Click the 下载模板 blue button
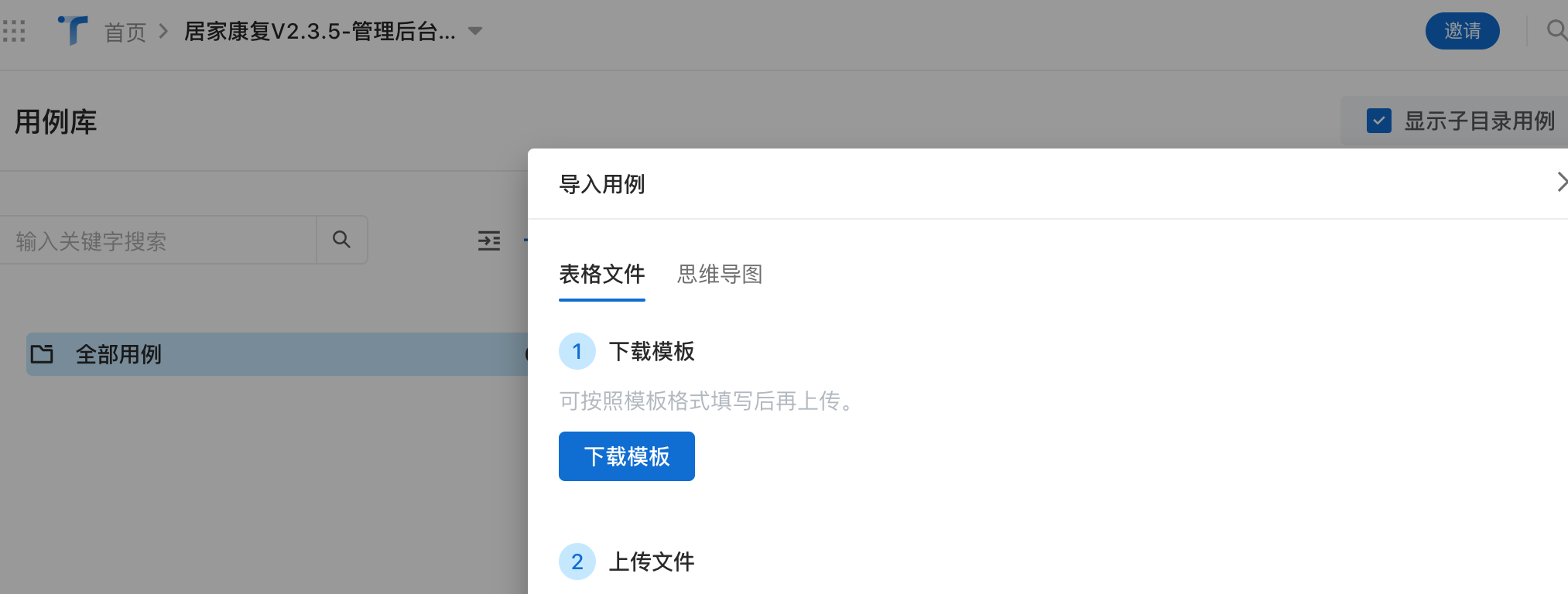The height and width of the screenshot is (594, 1568). coord(627,456)
